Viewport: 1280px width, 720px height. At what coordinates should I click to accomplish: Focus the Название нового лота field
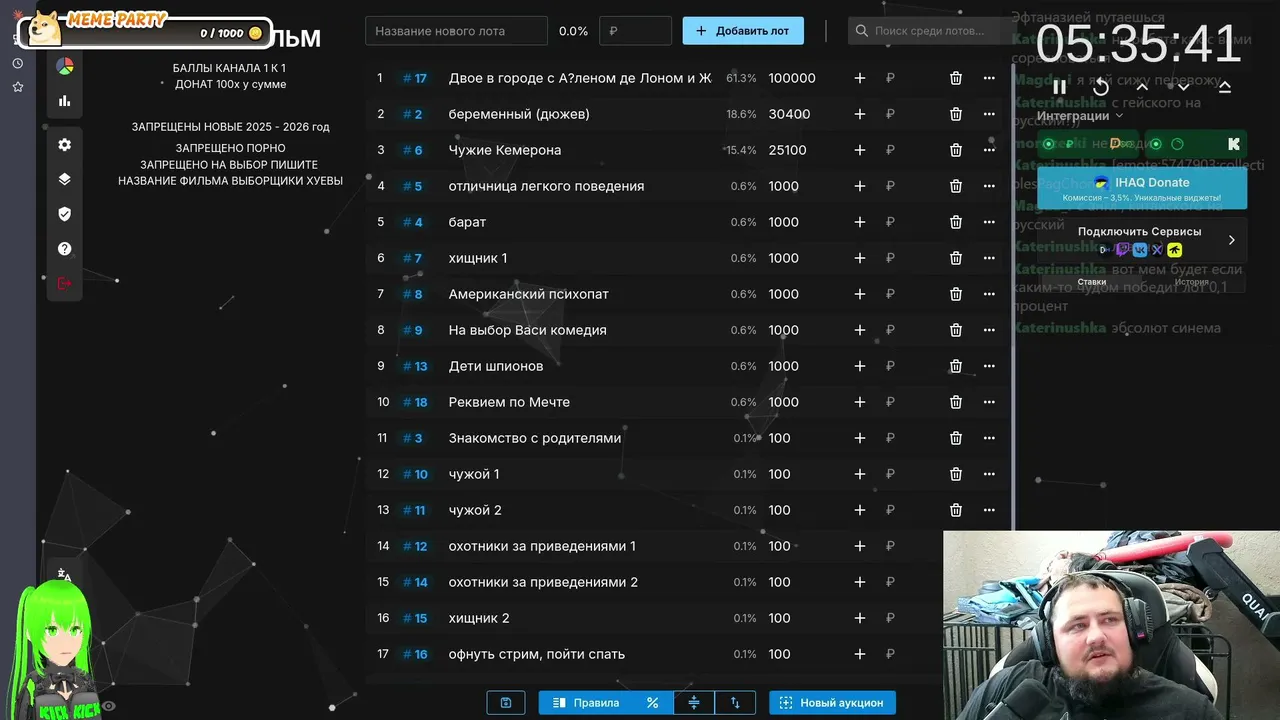(x=456, y=31)
